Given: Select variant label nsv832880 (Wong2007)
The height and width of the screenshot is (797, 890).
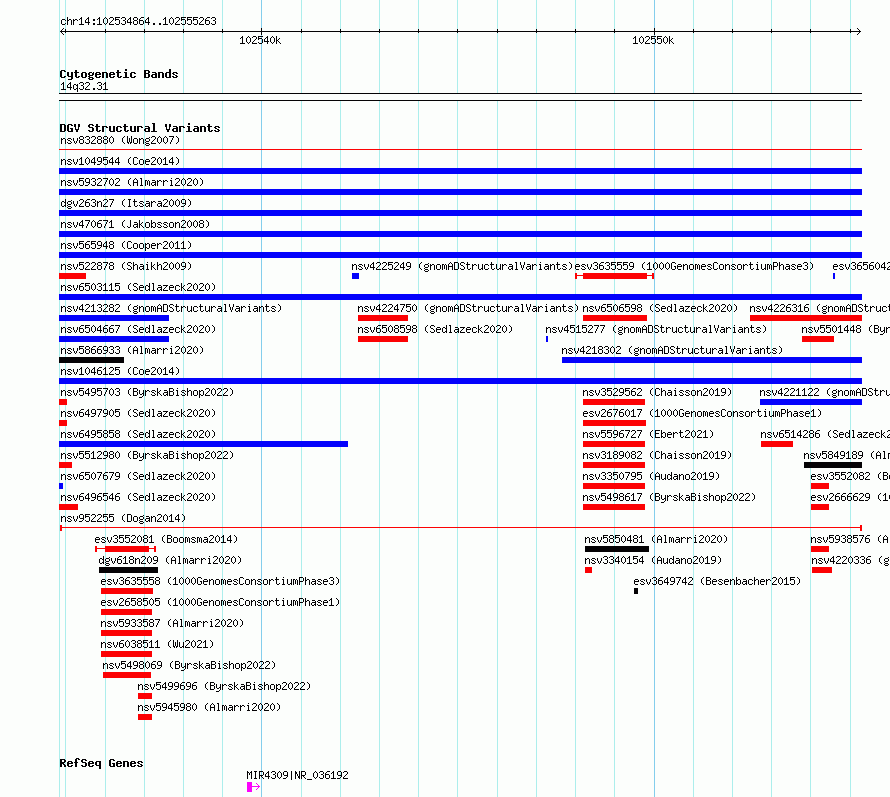Looking at the screenshot, I should pyautogui.click(x=120, y=140).
